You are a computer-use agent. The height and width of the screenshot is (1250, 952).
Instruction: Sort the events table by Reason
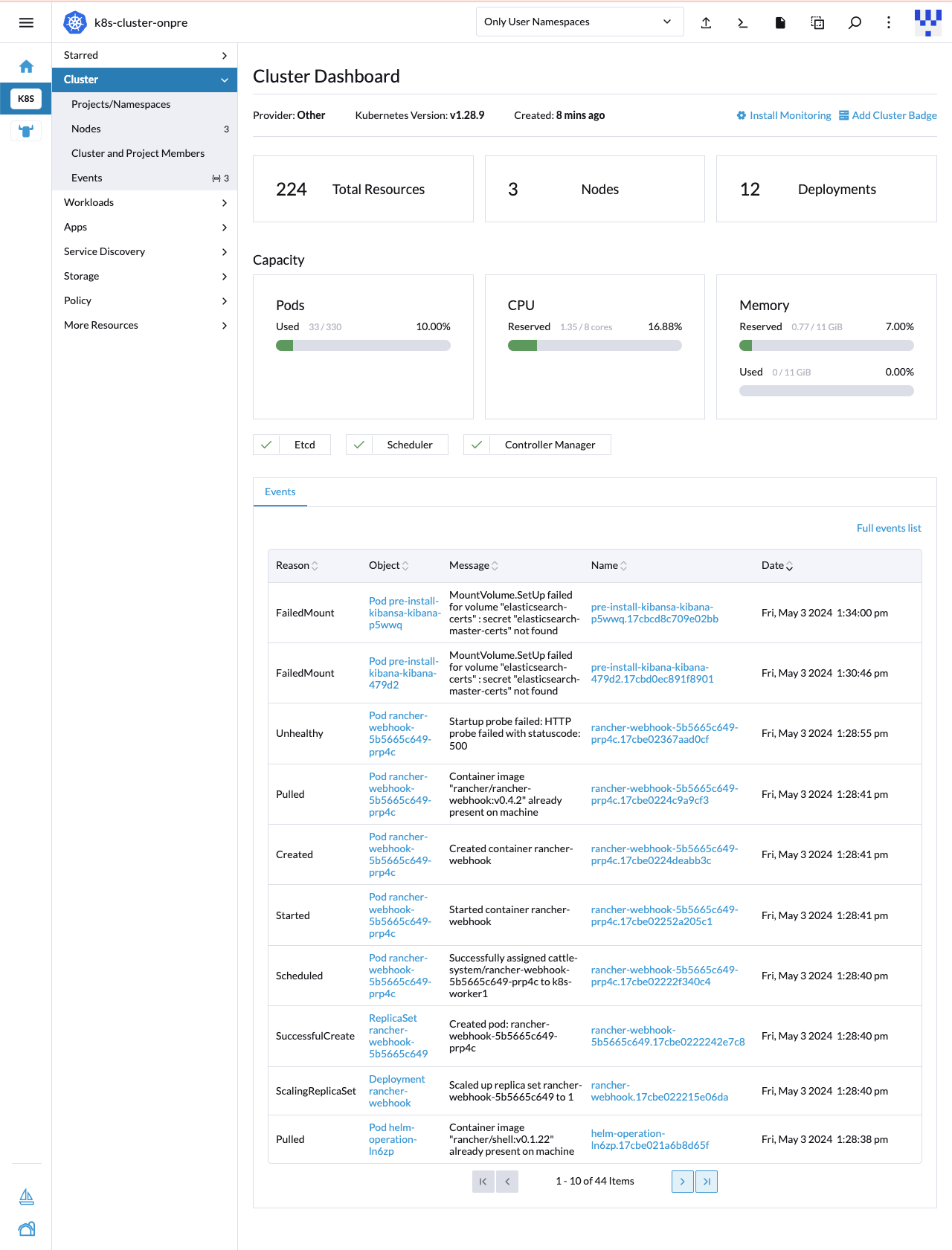[297, 565]
